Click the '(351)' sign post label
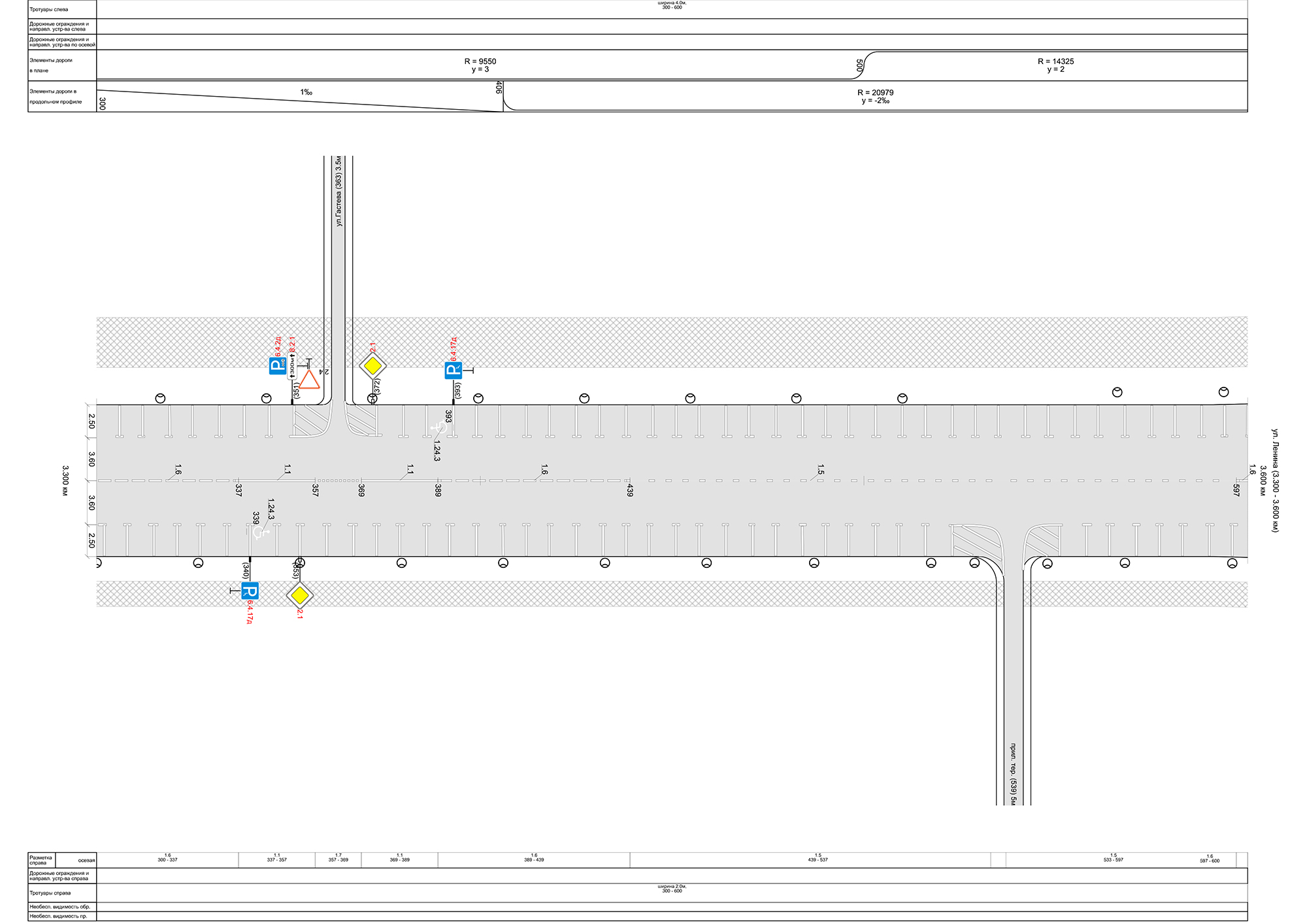 296,390
